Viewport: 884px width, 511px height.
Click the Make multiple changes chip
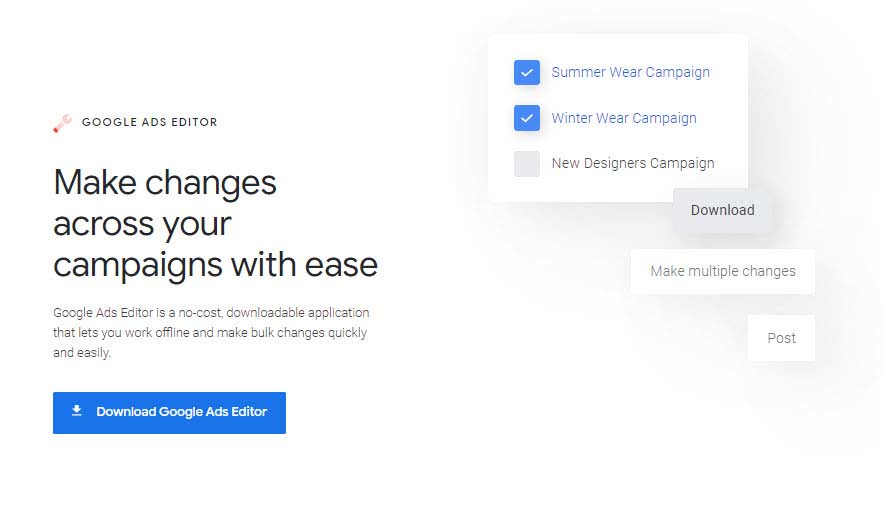[723, 271]
